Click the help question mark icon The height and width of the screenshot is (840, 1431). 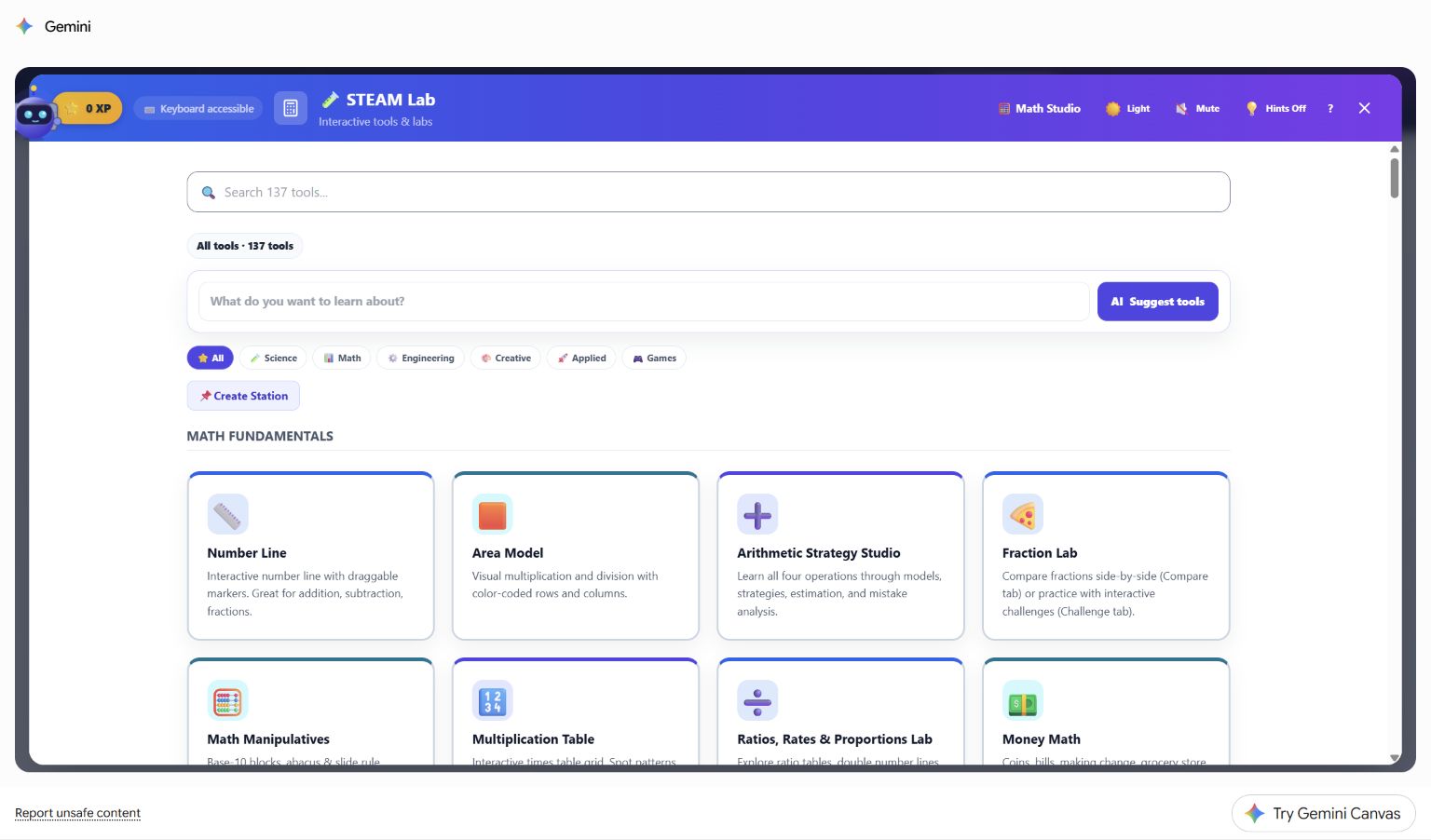1330,108
